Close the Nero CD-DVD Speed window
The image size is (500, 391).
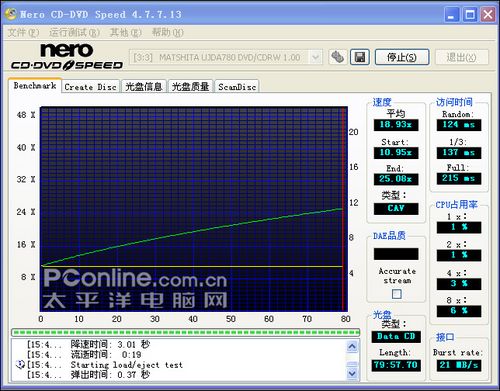click(488, 15)
